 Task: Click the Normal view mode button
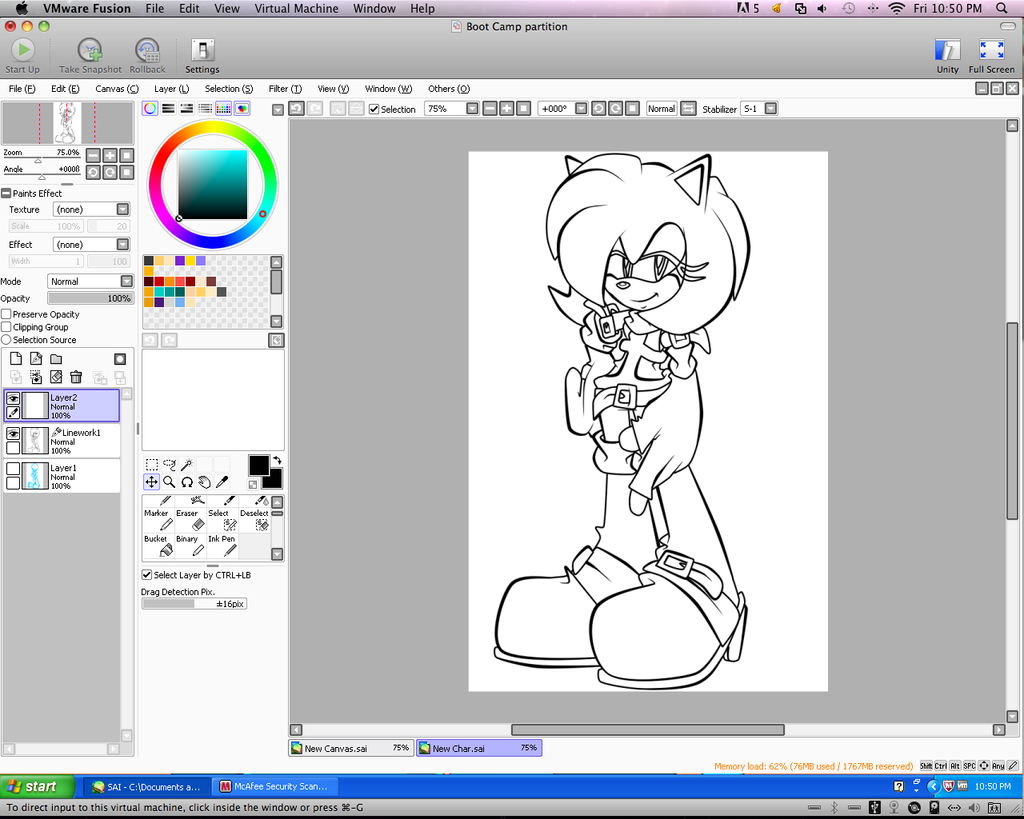(x=661, y=108)
